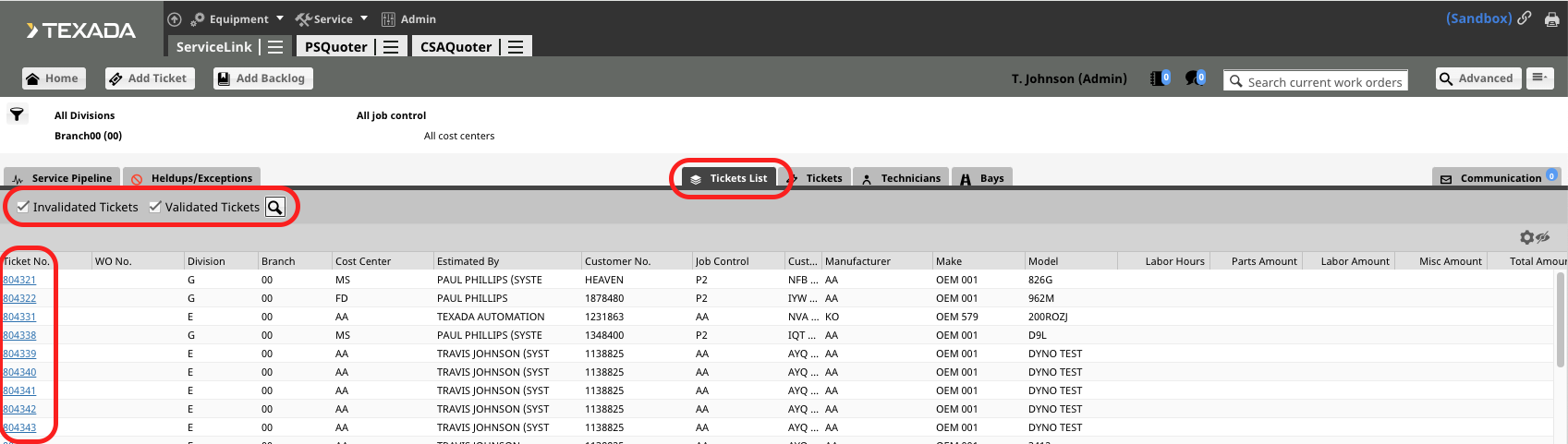
Task: Open ticket 804321
Action: pyautogui.click(x=19, y=280)
